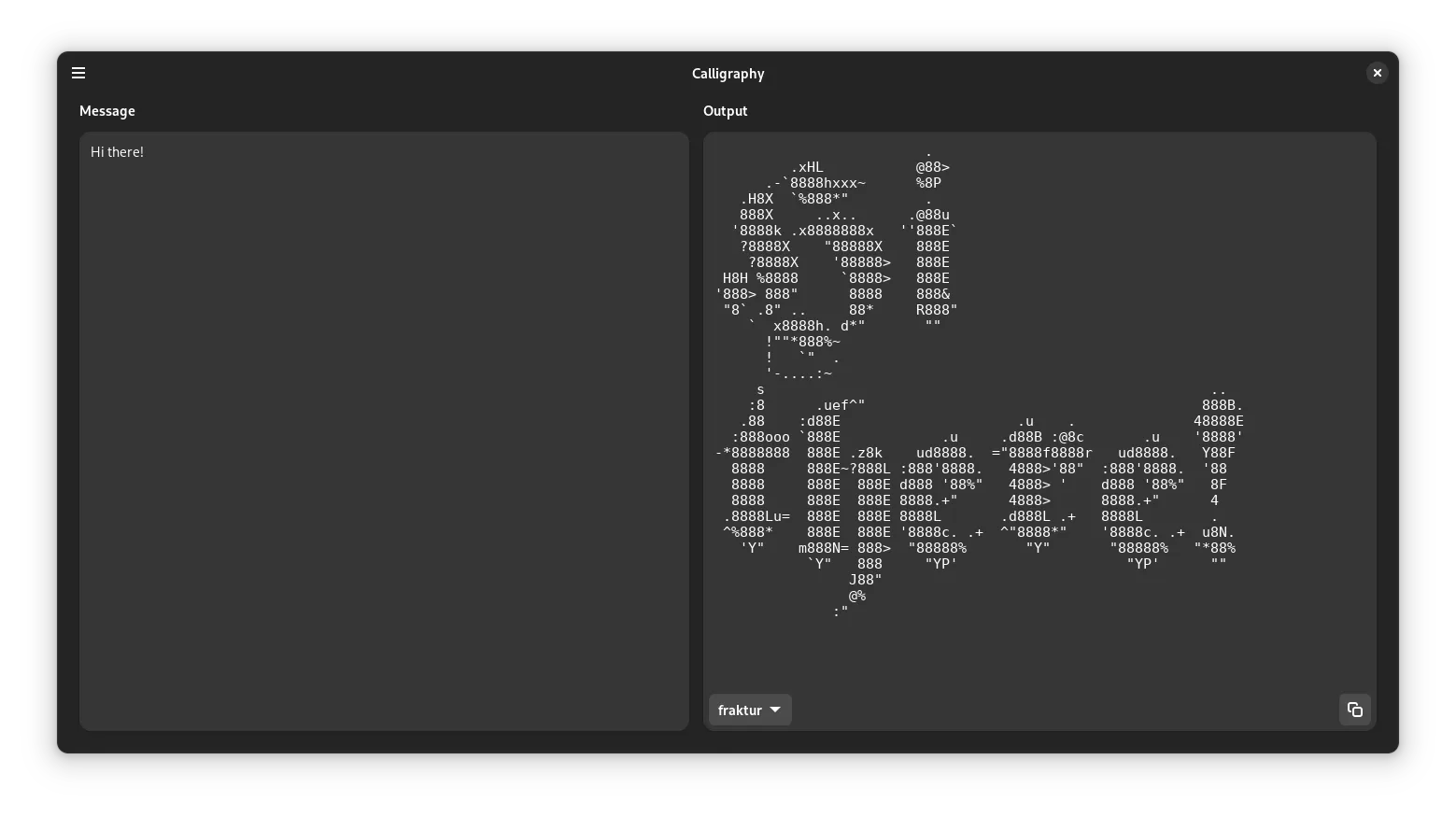Click empty space at bottom of Message box
Viewport: 1456px width, 816px height.
tap(383, 672)
